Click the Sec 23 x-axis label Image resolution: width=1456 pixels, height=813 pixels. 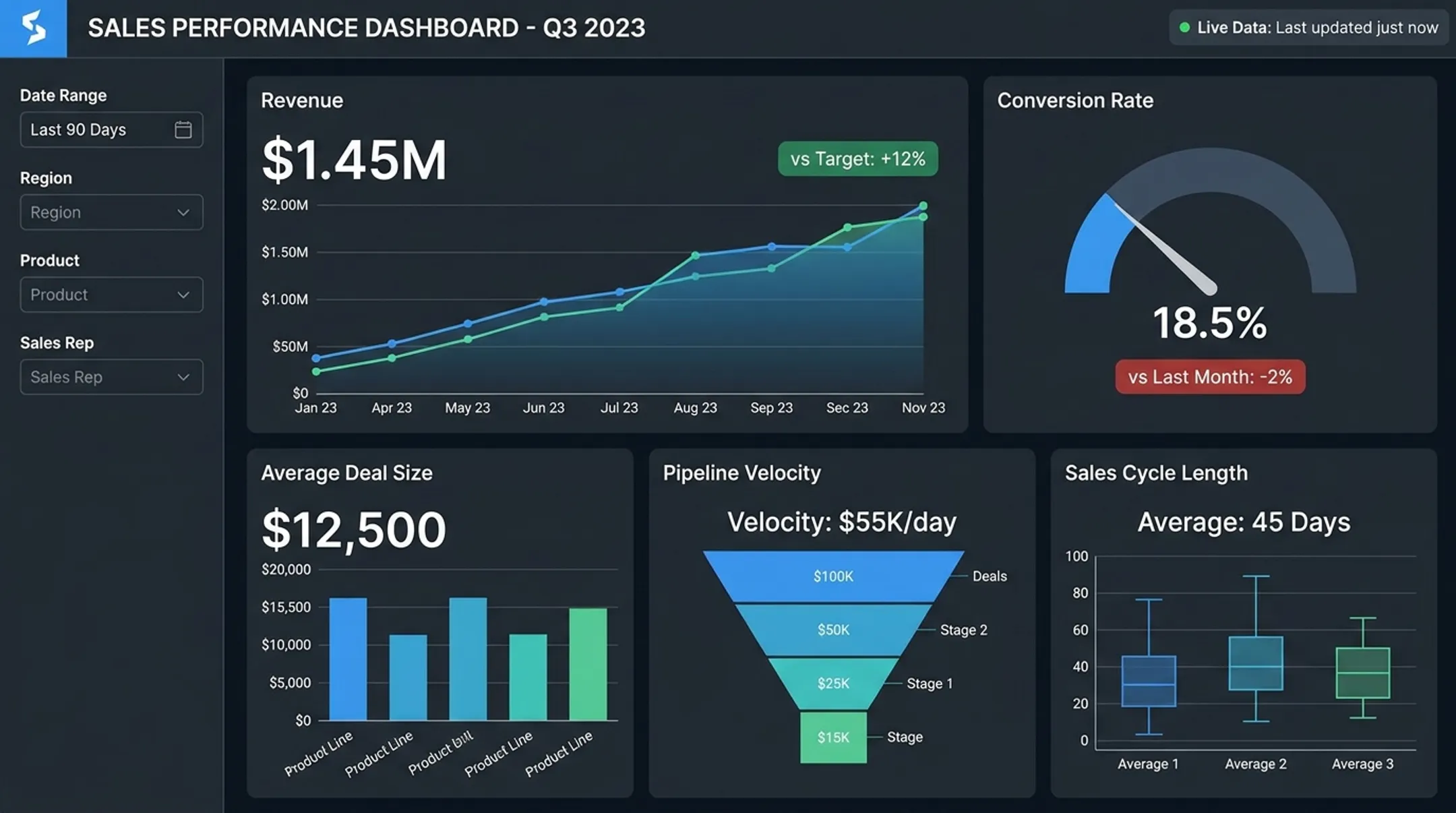pos(847,408)
